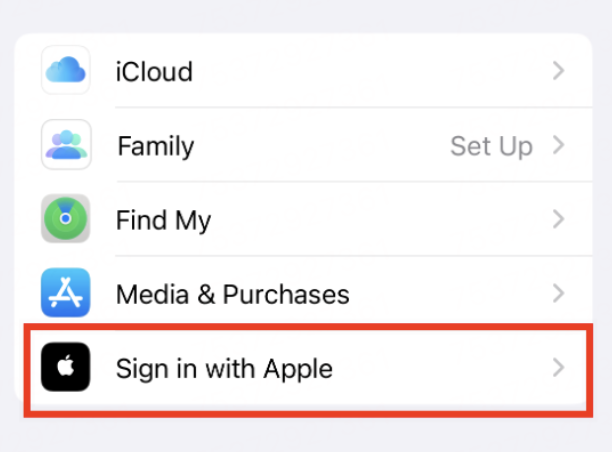Tap the Family people group icon
The height and width of the screenshot is (452, 612).
(x=66, y=144)
